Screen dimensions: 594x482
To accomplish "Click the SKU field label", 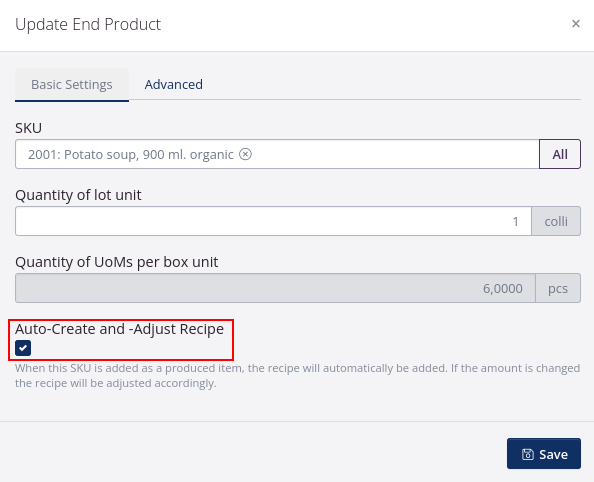I will pyautogui.click(x=28, y=128).
